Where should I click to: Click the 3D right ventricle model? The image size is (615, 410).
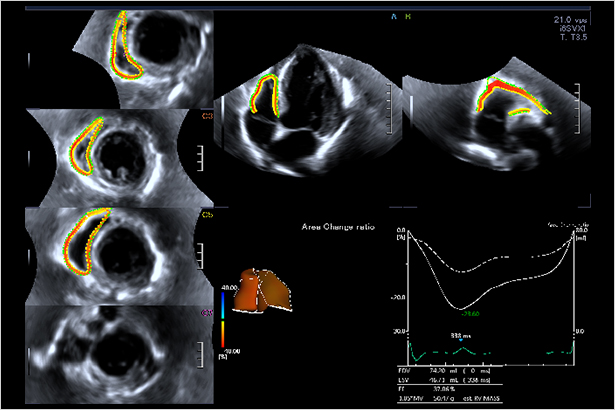pos(270,290)
